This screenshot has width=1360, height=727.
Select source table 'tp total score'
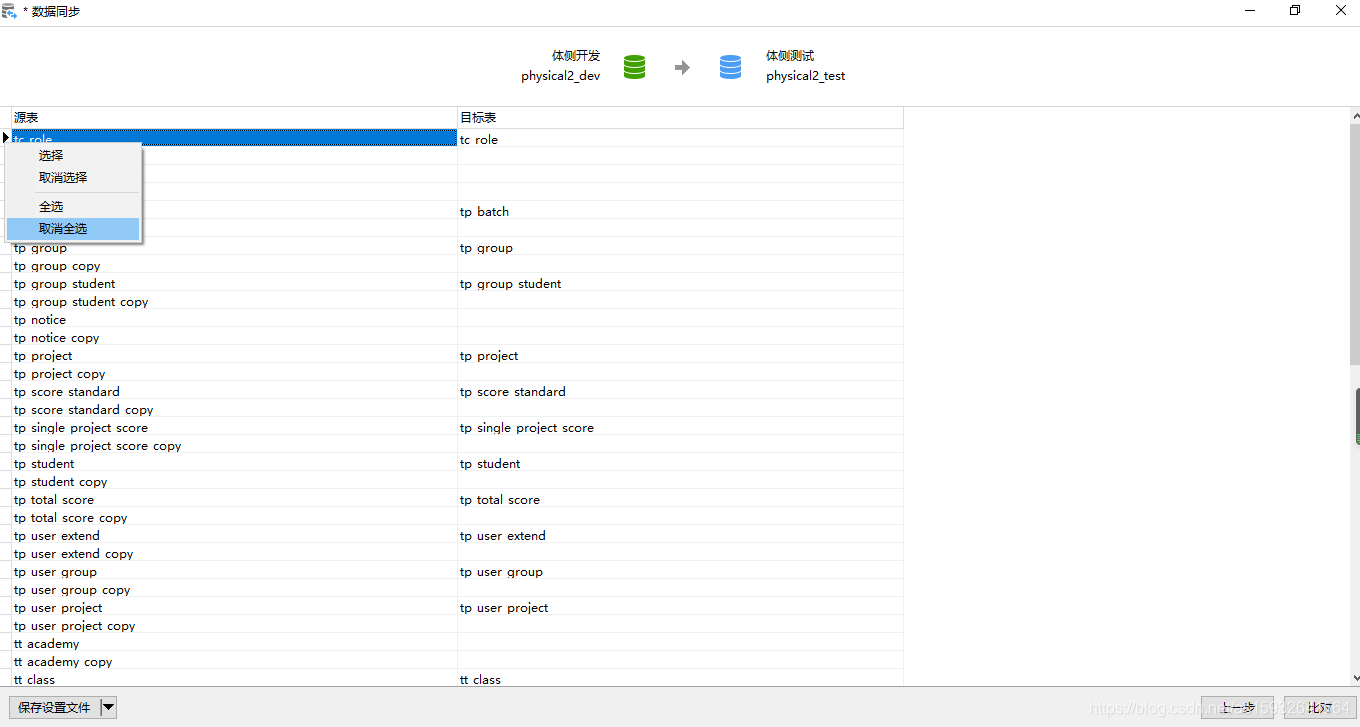[x=234, y=500]
